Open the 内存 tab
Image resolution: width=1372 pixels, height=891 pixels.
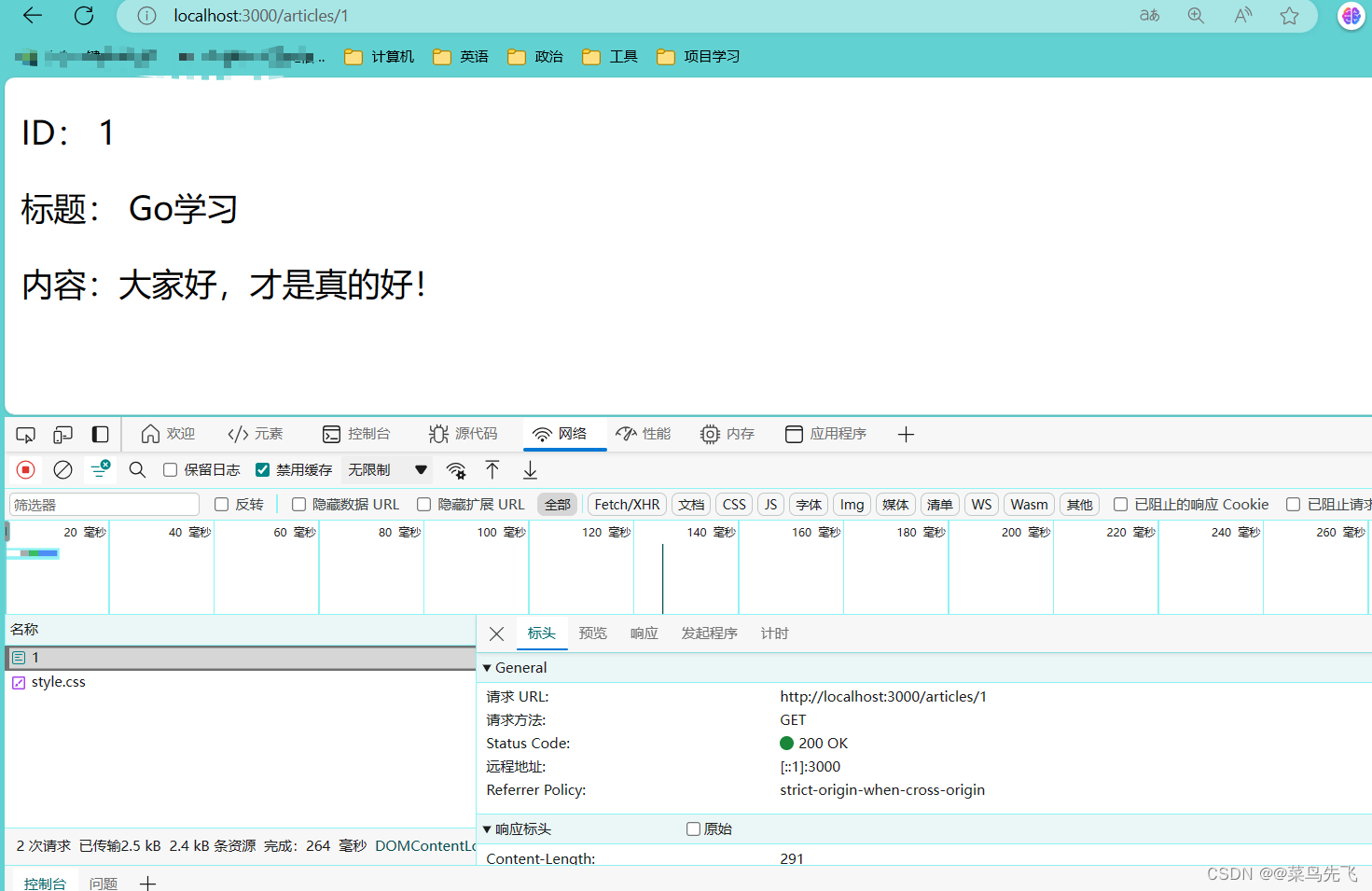[728, 435]
